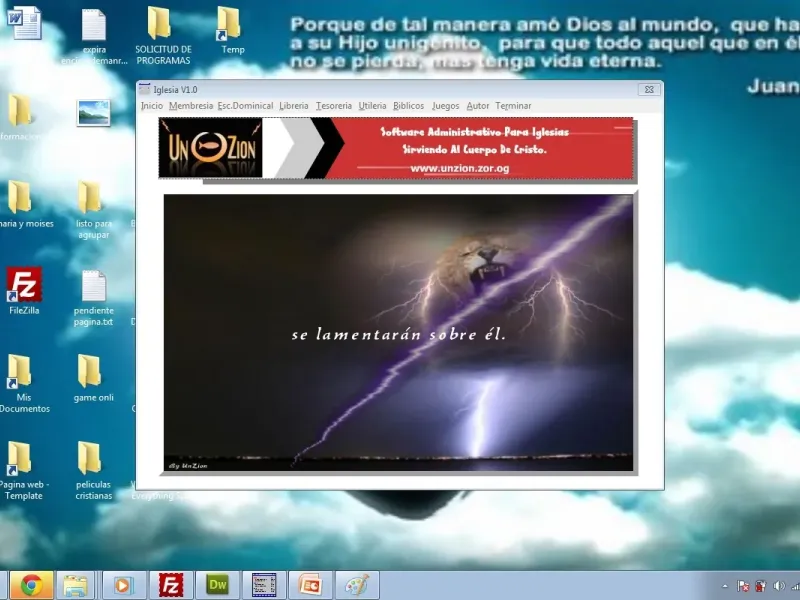The height and width of the screenshot is (600, 800).
Task: Open the Autor menu
Action: [478, 106]
